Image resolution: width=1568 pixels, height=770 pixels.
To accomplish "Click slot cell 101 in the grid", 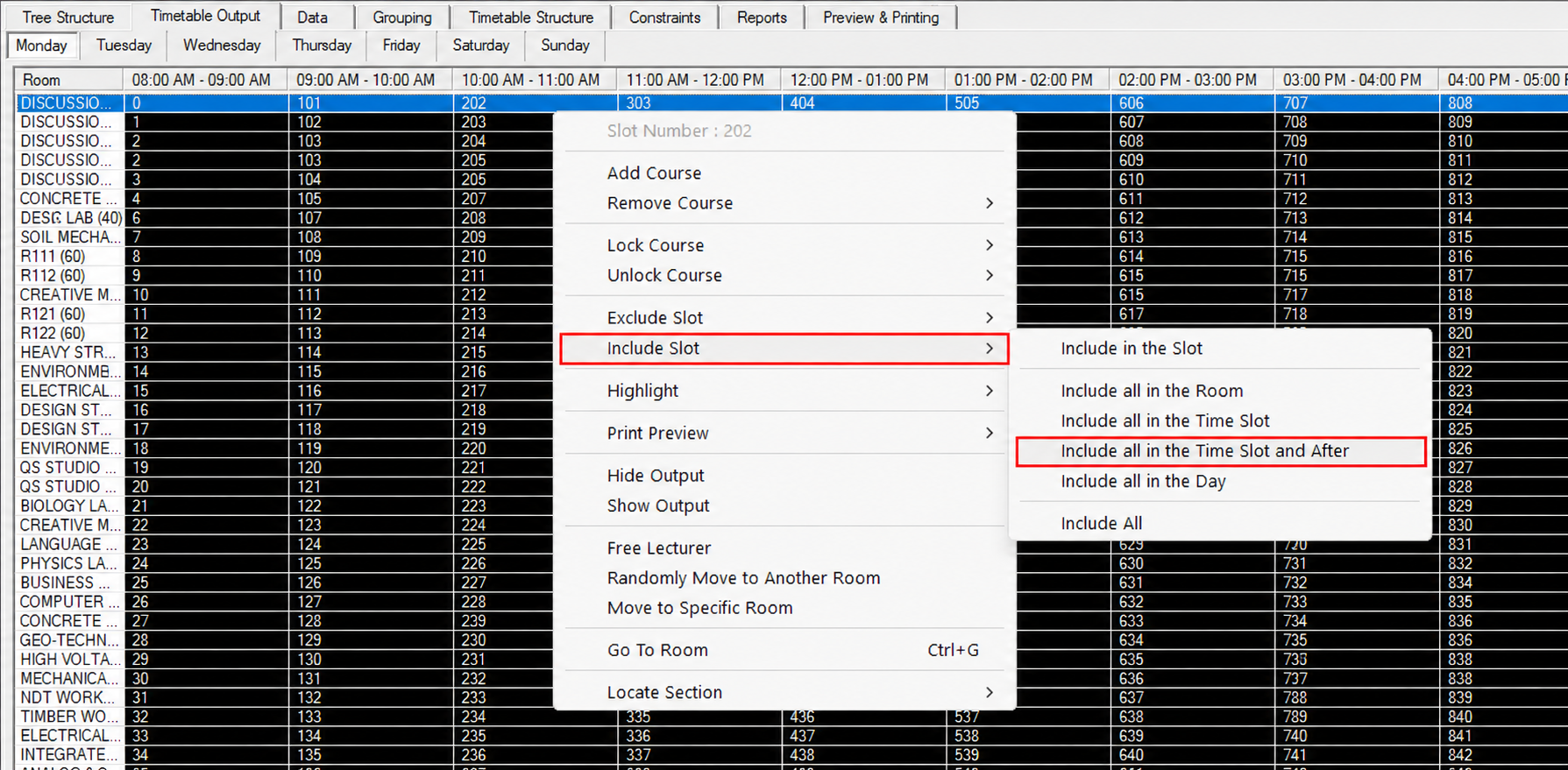I will [x=371, y=102].
